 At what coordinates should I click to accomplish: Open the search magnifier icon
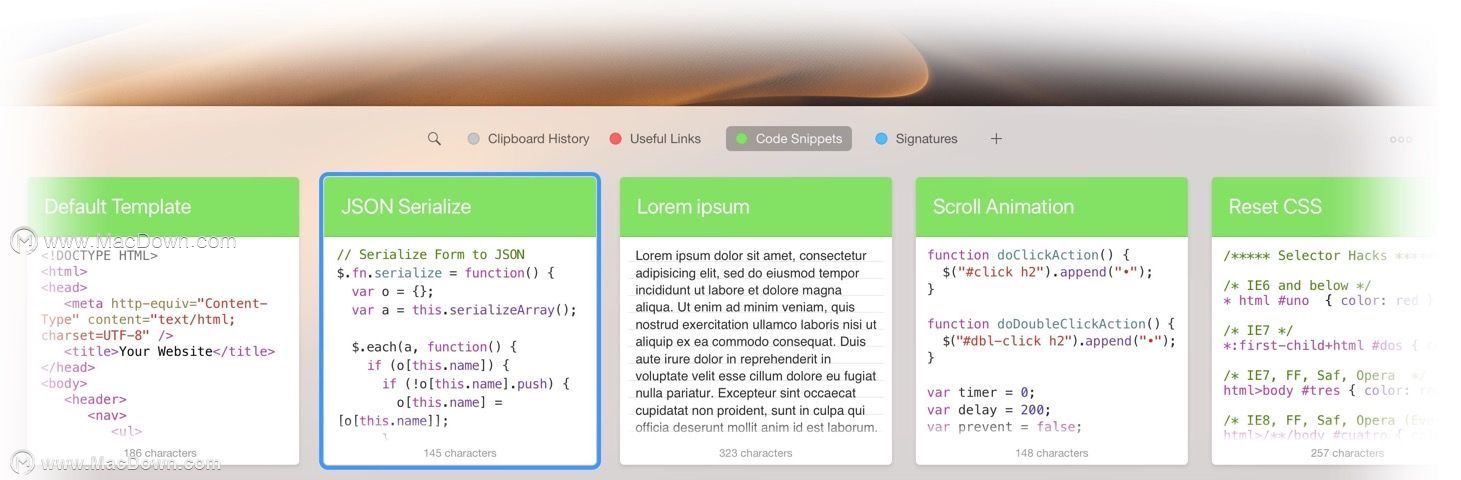click(x=434, y=139)
